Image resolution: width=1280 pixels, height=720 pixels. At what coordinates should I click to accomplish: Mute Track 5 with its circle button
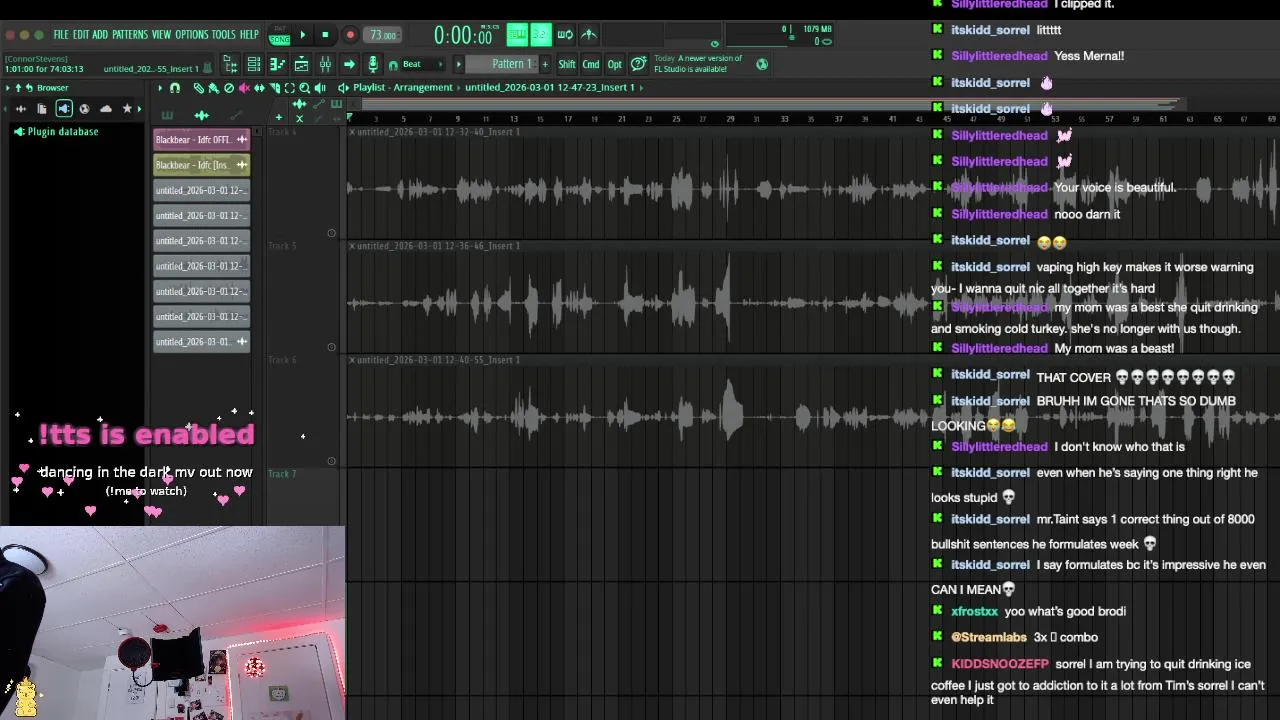pyautogui.click(x=331, y=347)
